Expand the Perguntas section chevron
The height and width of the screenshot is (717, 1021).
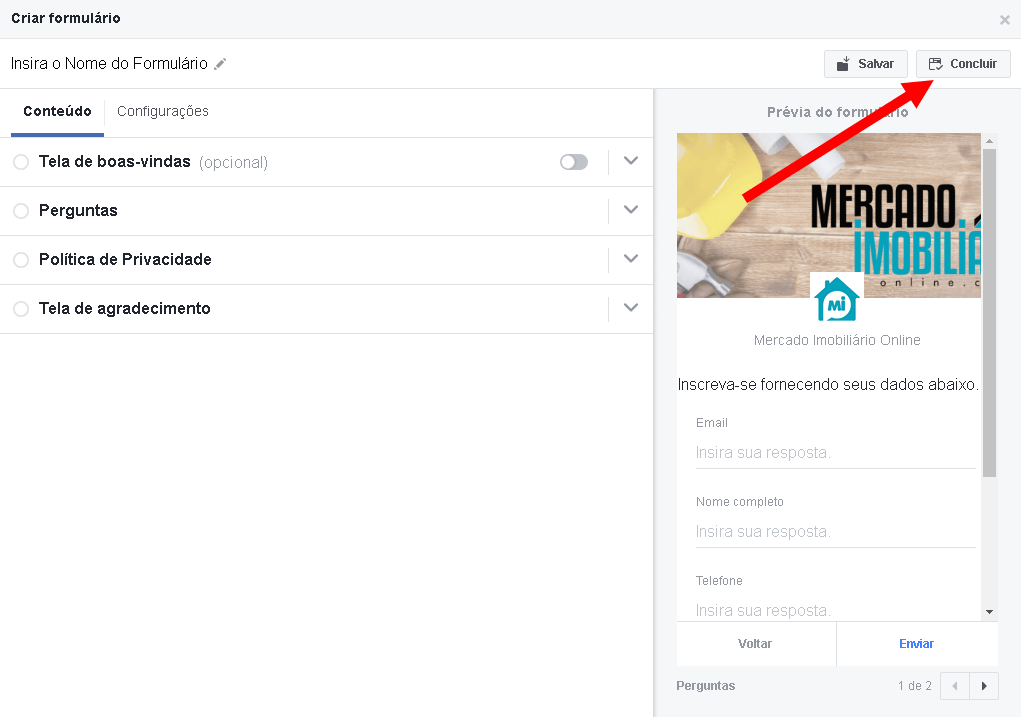tap(630, 210)
